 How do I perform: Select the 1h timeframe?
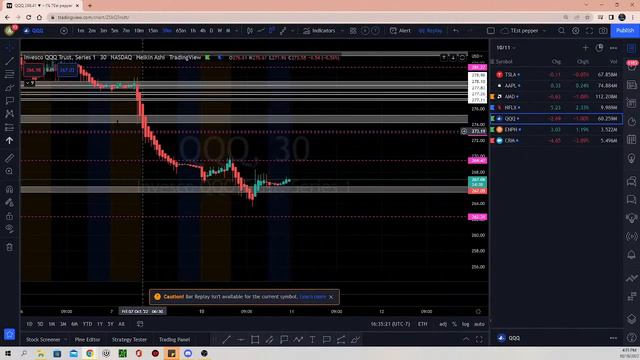[x=193, y=31]
